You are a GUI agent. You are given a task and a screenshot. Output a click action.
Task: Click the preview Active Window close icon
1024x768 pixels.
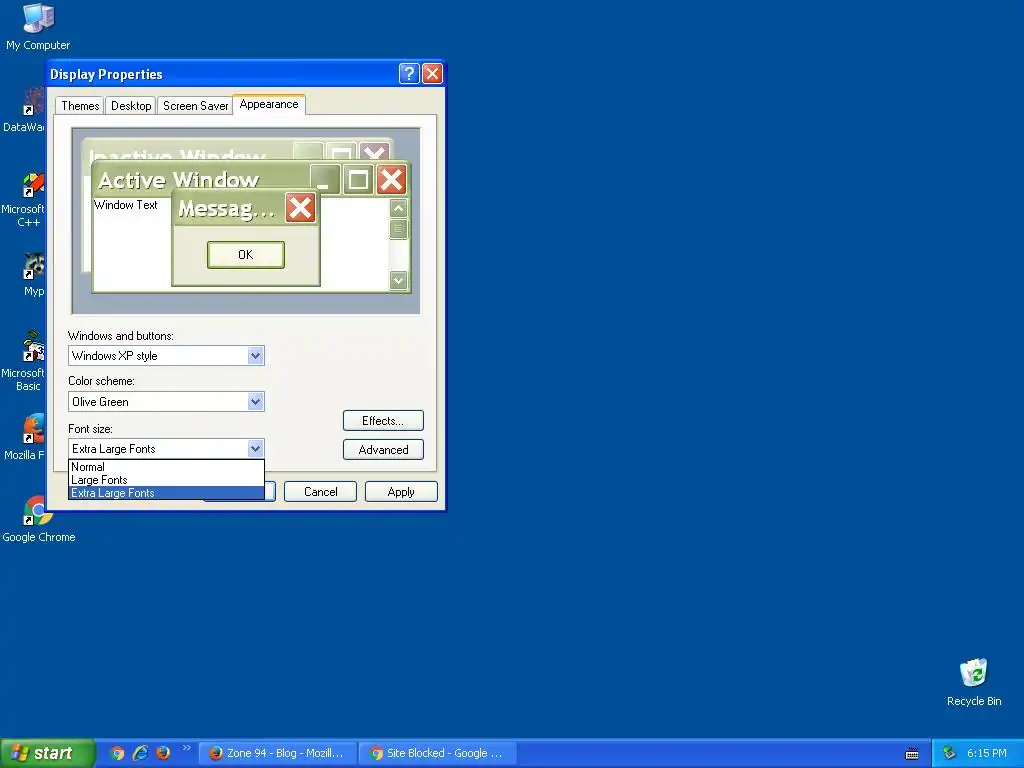pos(391,180)
